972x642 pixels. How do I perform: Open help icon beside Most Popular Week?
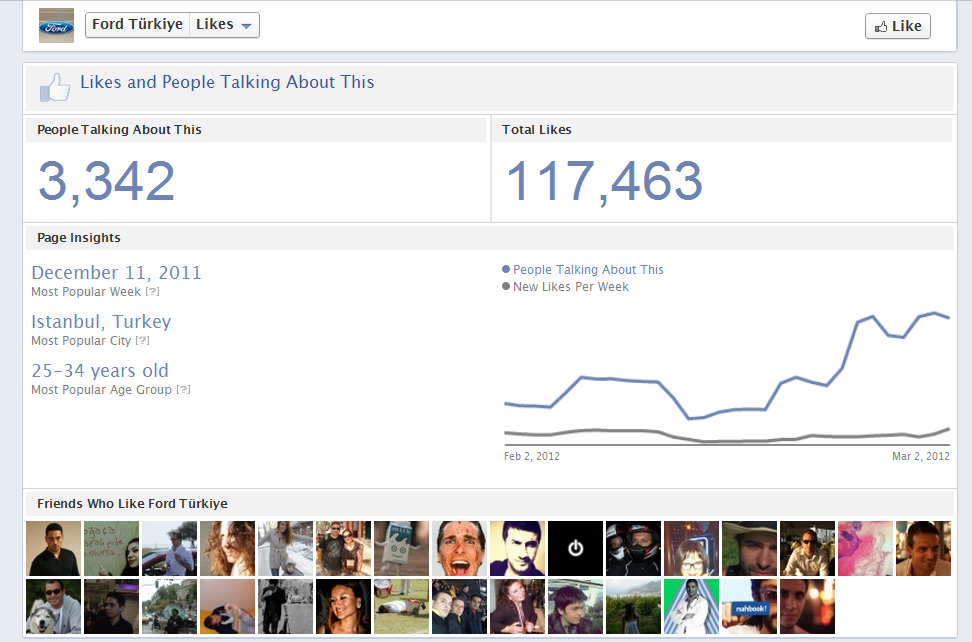(152, 292)
